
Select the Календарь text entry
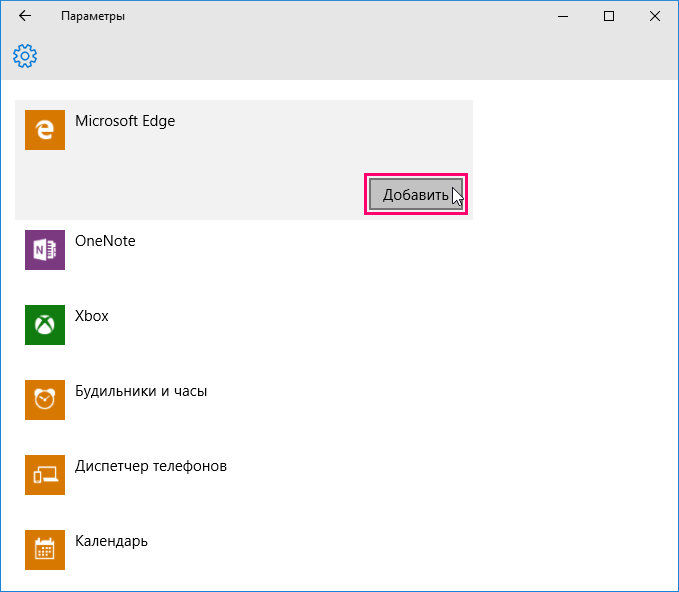111,541
